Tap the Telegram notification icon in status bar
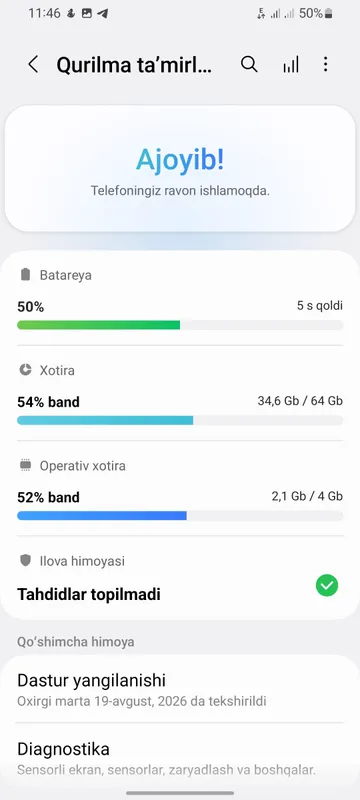The width and height of the screenshot is (360, 800). click(x=102, y=14)
